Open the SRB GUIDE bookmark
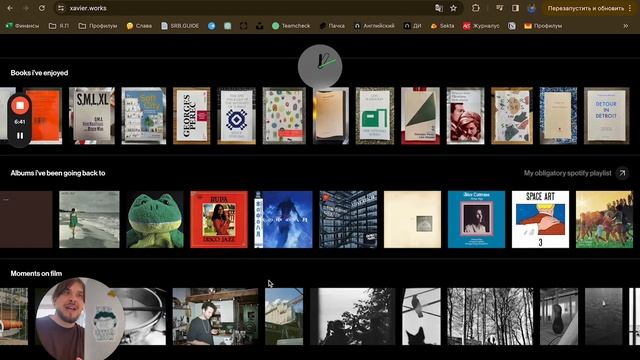Image resolution: width=640 pixels, height=360 pixels. (x=180, y=26)
